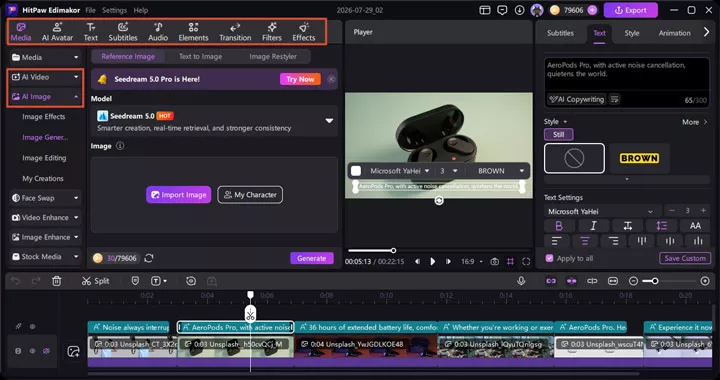720x380 pixels.
Task: Toggle AA uppercase text option
Action: (x=695, y=226)
